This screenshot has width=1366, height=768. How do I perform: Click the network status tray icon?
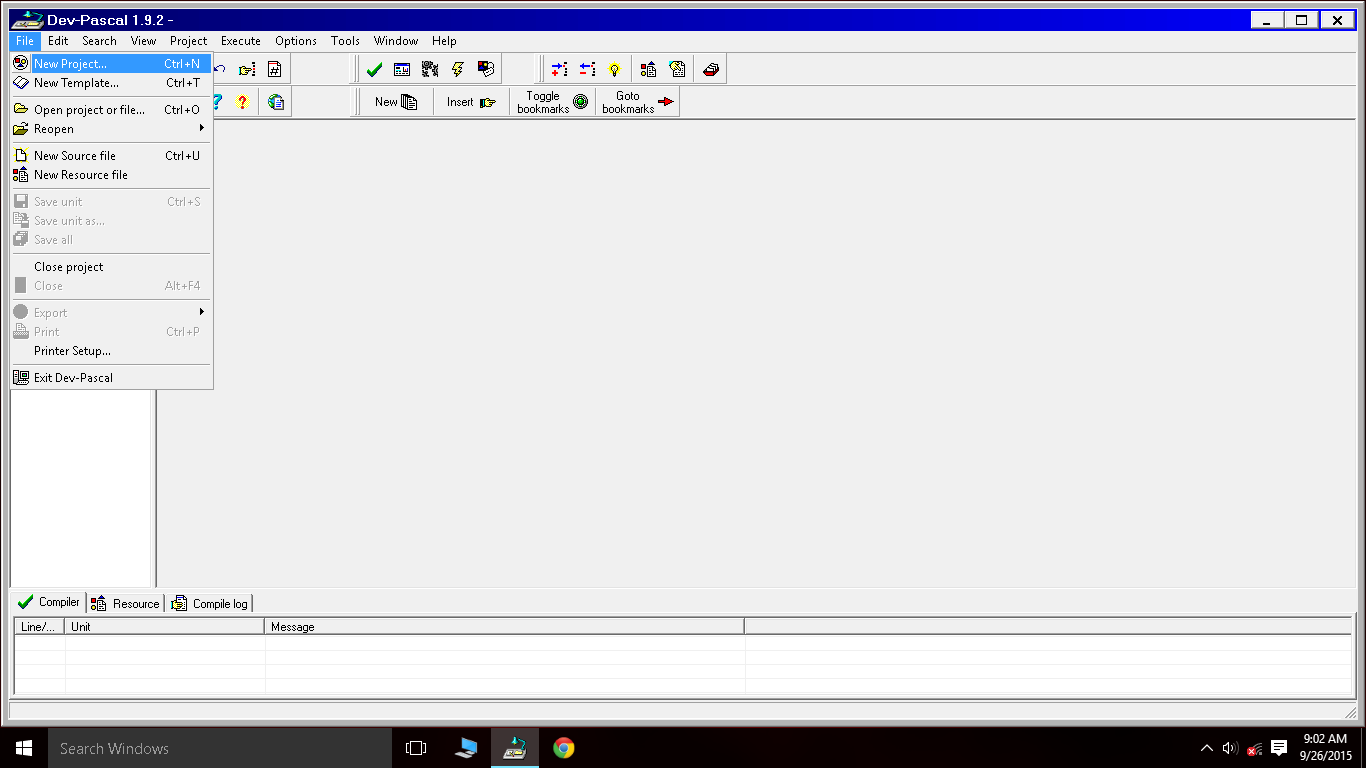pos(1254,749)
